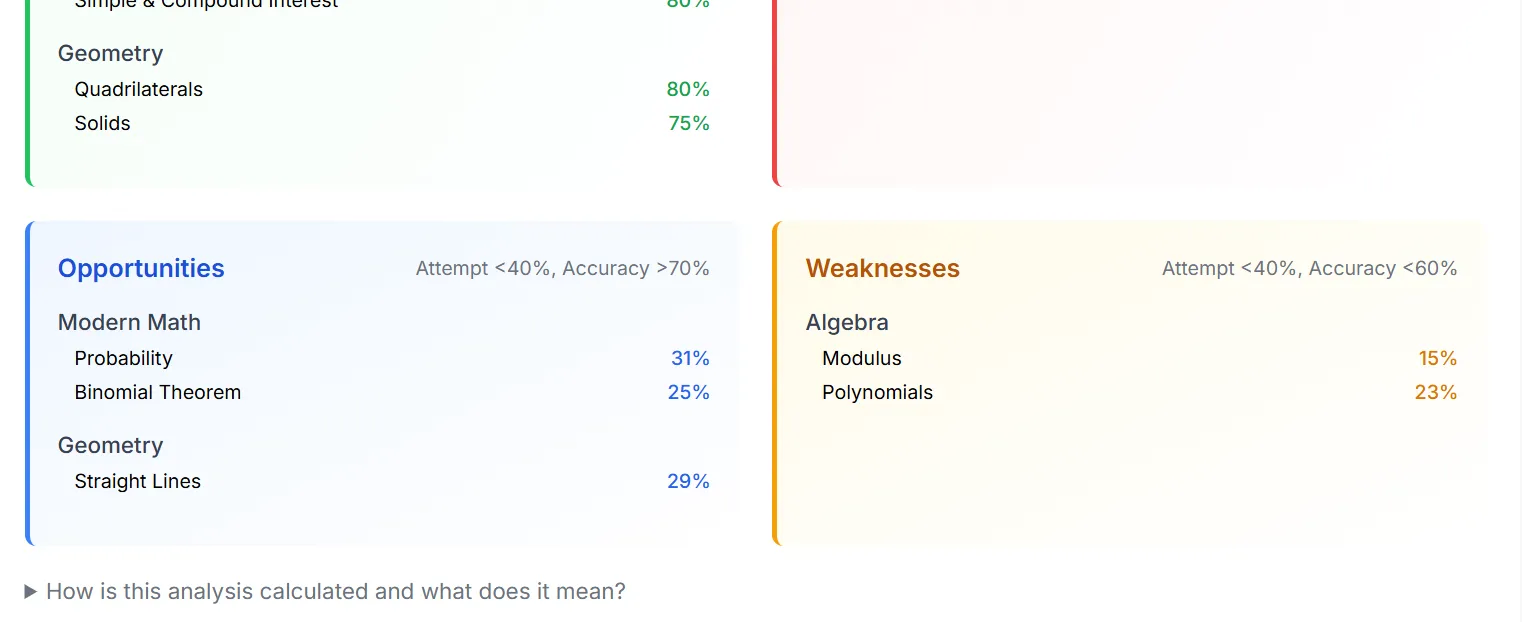The height and width of the screenshot is (622, 1522).
Task: Click the Straight Lines topic
Action: click(x=138, y=481)
